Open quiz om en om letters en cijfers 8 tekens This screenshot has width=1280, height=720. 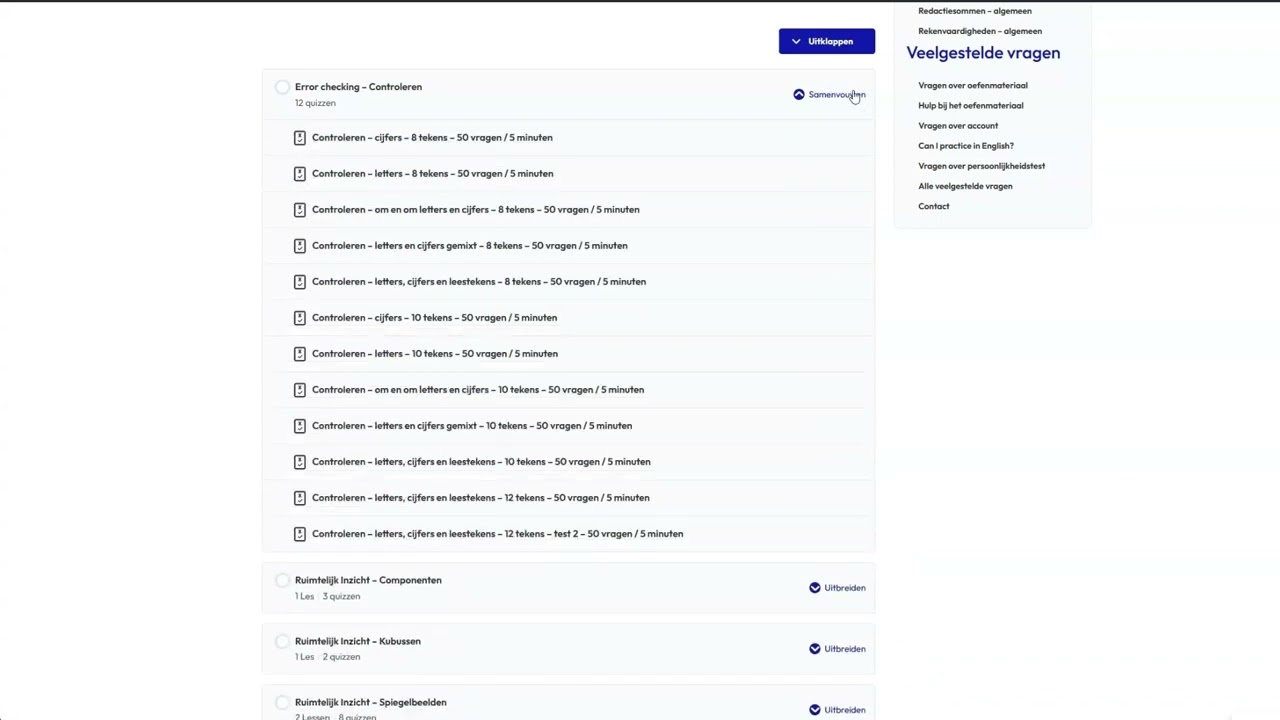[x=475, y=210]
